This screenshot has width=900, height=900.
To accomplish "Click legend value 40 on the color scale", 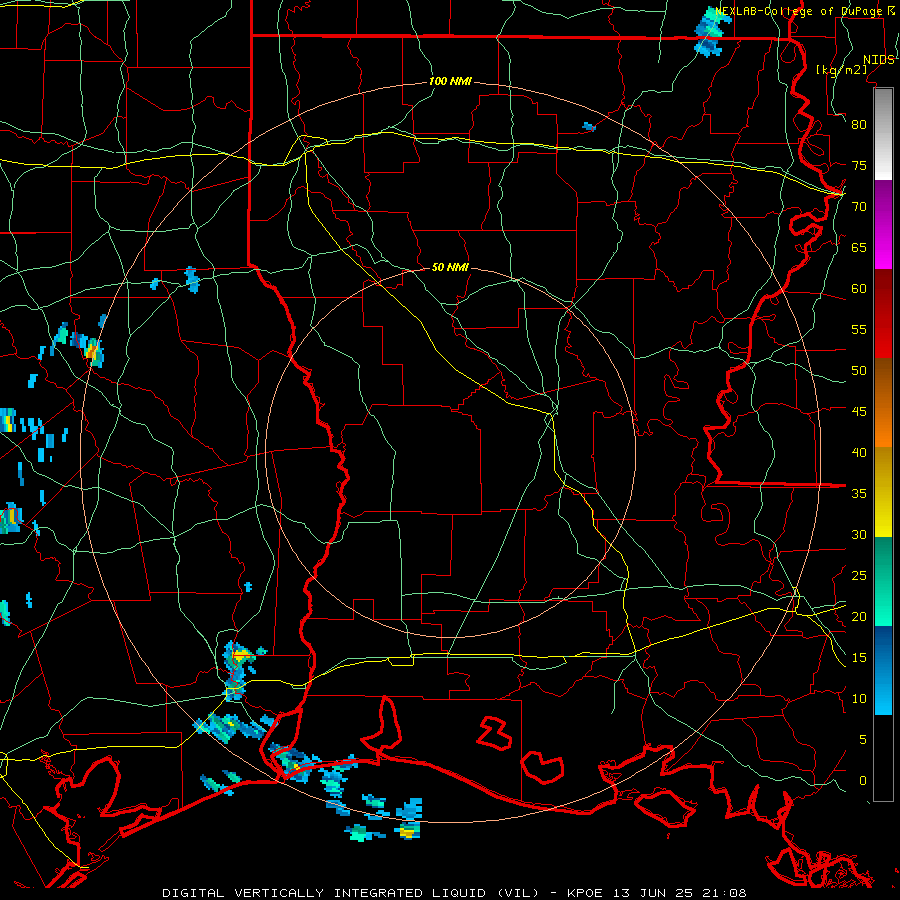I will tap(859, 452).
